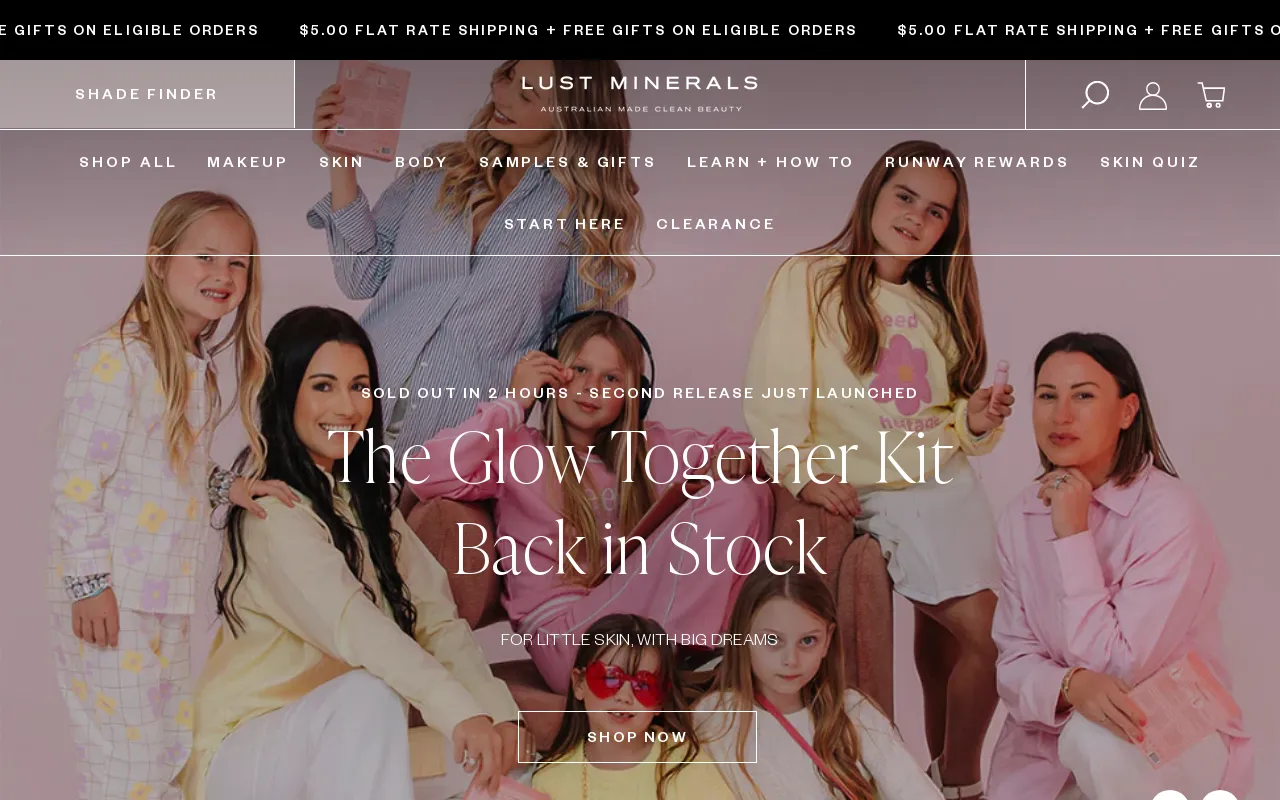
Task: Go to Runway Rewards page
Action: point(977,162)
